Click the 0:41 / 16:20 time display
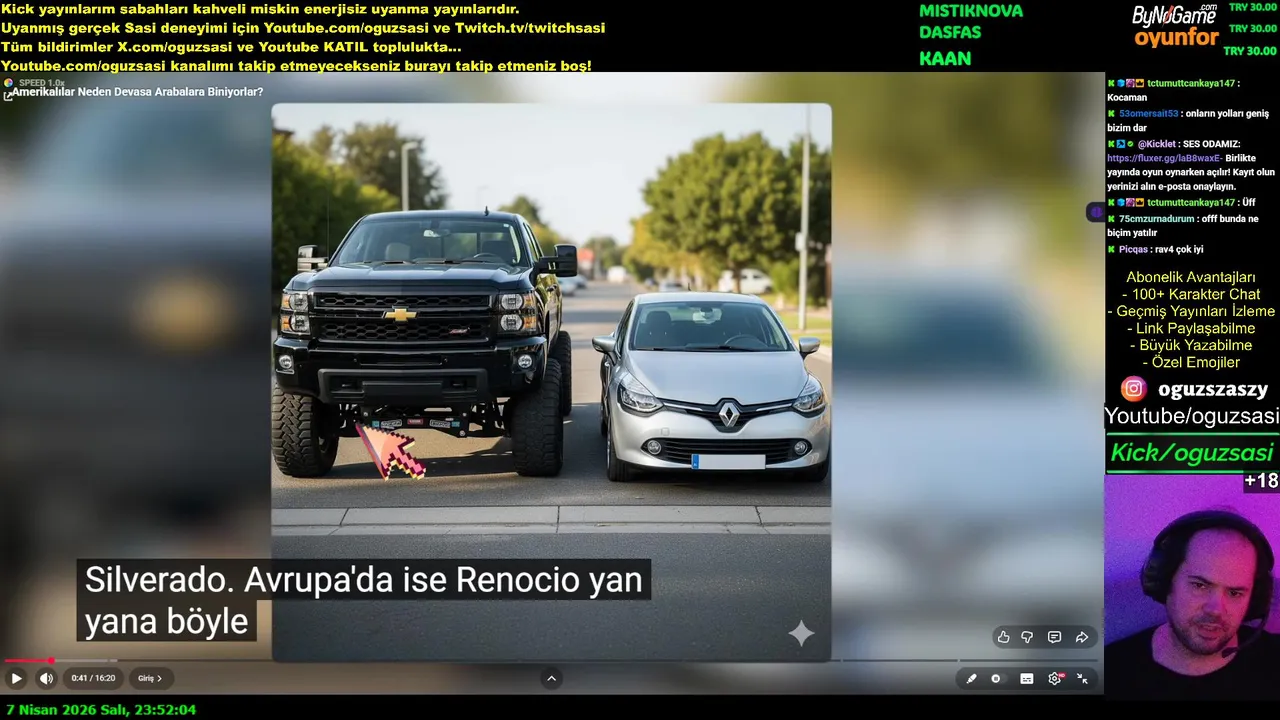Viewport: 1280px width, 720px height. [x=93, y=678]
